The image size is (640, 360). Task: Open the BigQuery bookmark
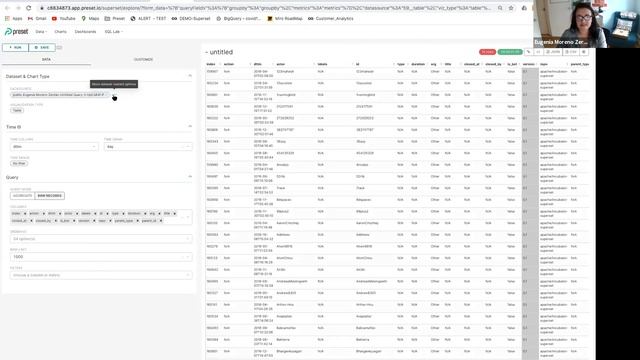click(238, 18)
